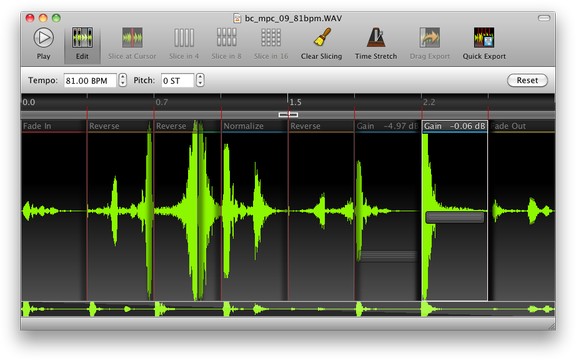This screenshot has width=576, height=360.
Task: Click the Tempo stepper arrows
Action: [123, 80]
